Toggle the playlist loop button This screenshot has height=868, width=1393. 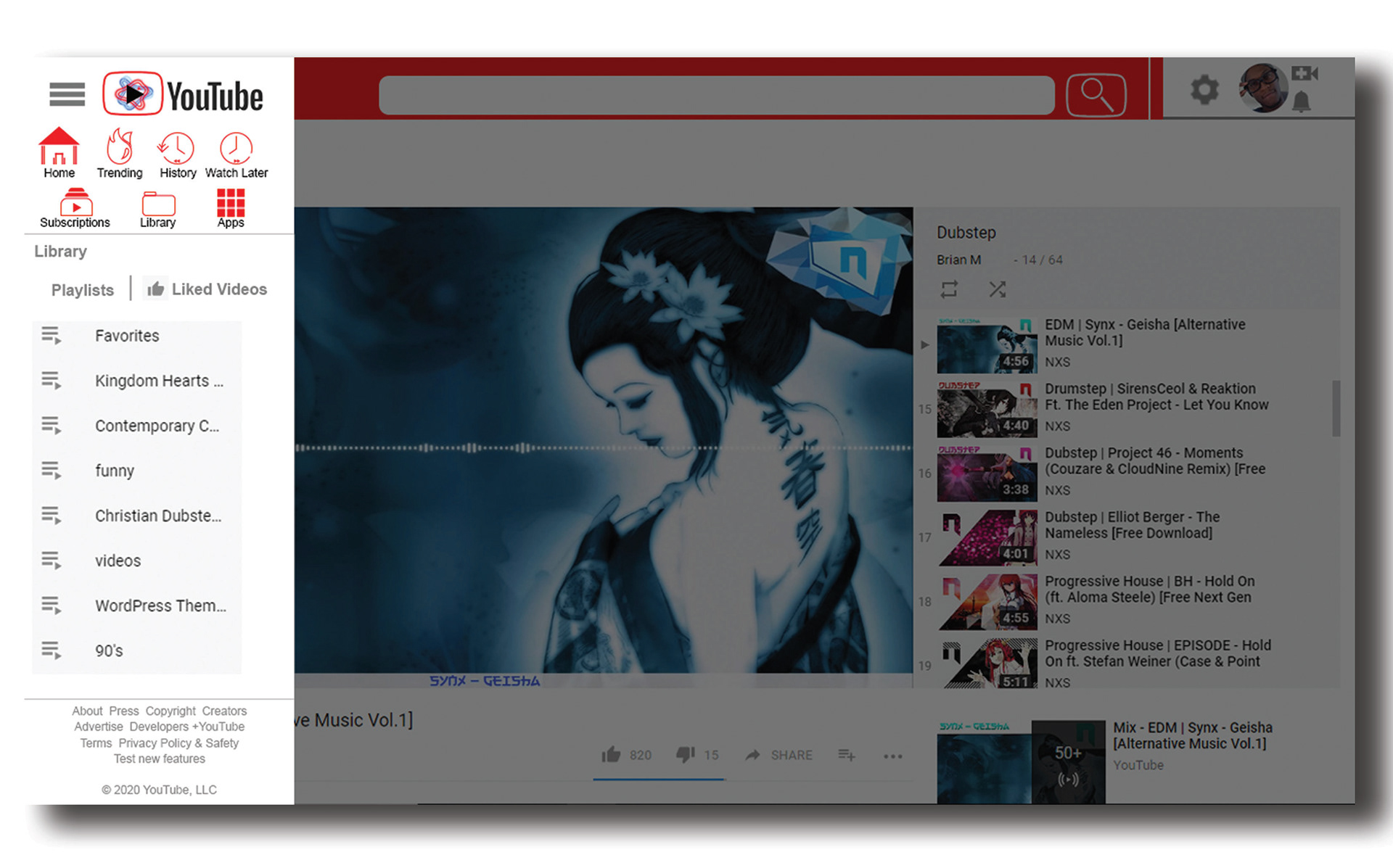pos(949,289)
